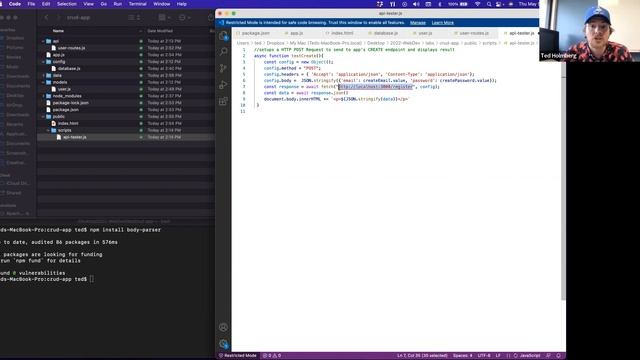Expand the node_modules folder in Finder
The height and width of the screenshot is (360, 640).
click(43, 96)
